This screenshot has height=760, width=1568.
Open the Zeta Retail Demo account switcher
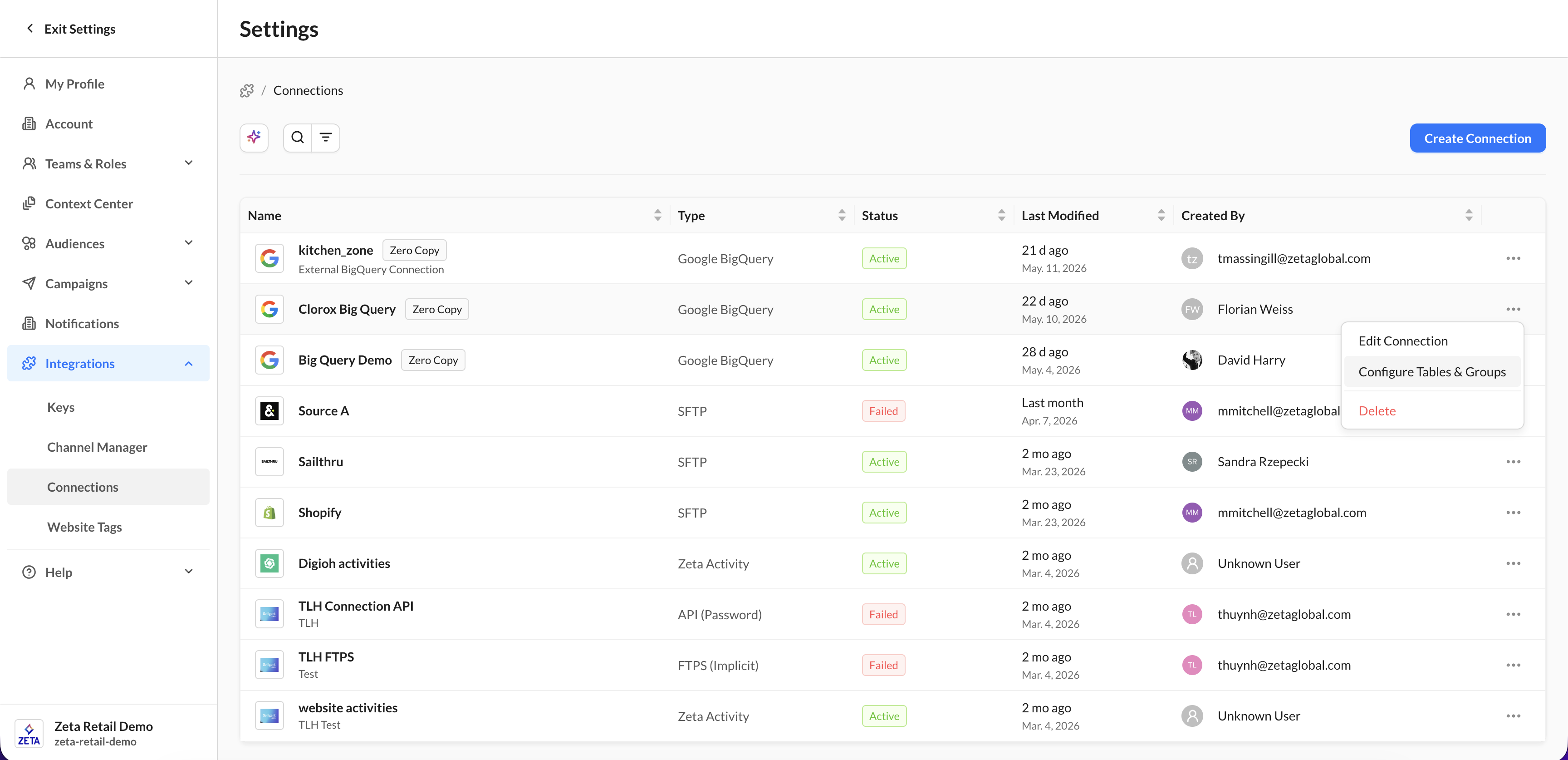tap(108, 733)
